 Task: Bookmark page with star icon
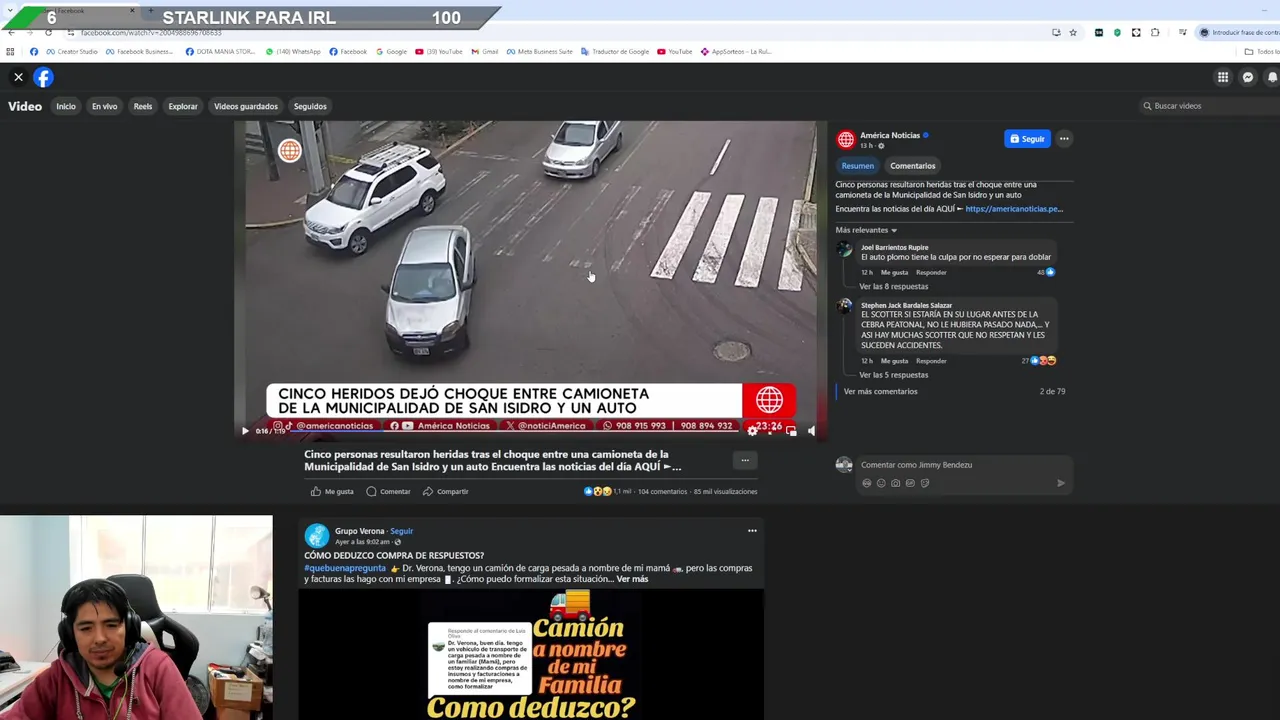pos(1073,32)
